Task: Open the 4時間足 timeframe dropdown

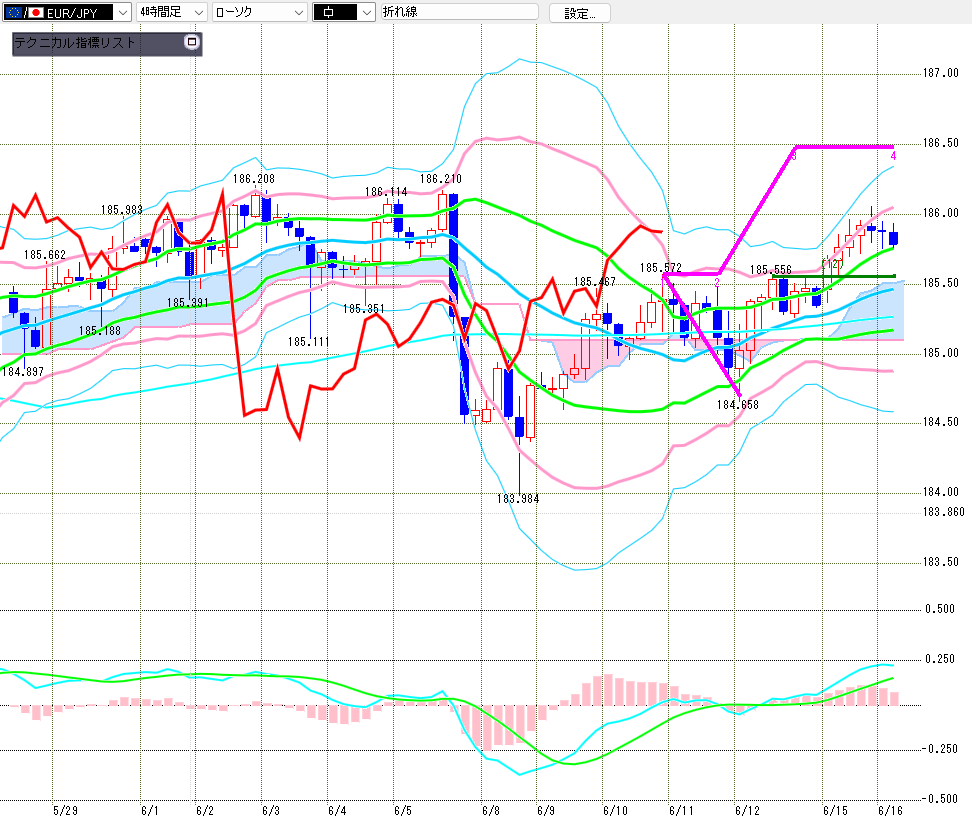Action: coord(171,12)
